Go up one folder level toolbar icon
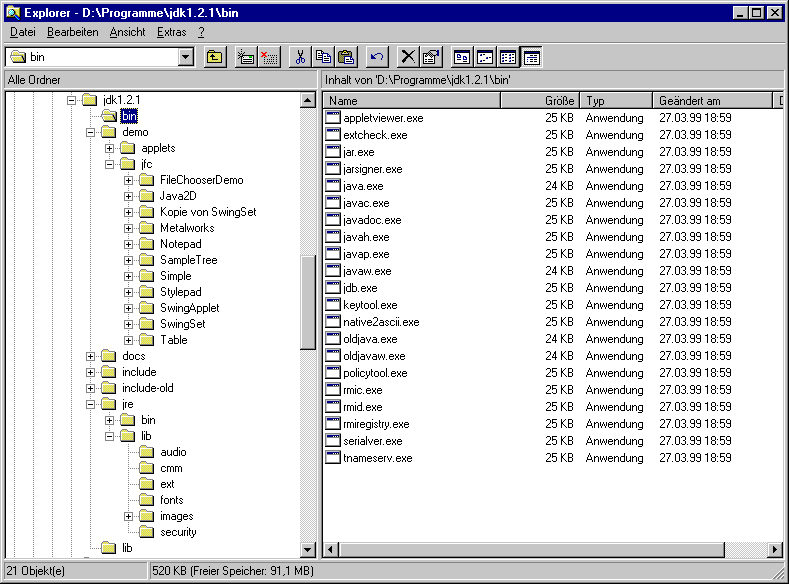 (215, 57)
